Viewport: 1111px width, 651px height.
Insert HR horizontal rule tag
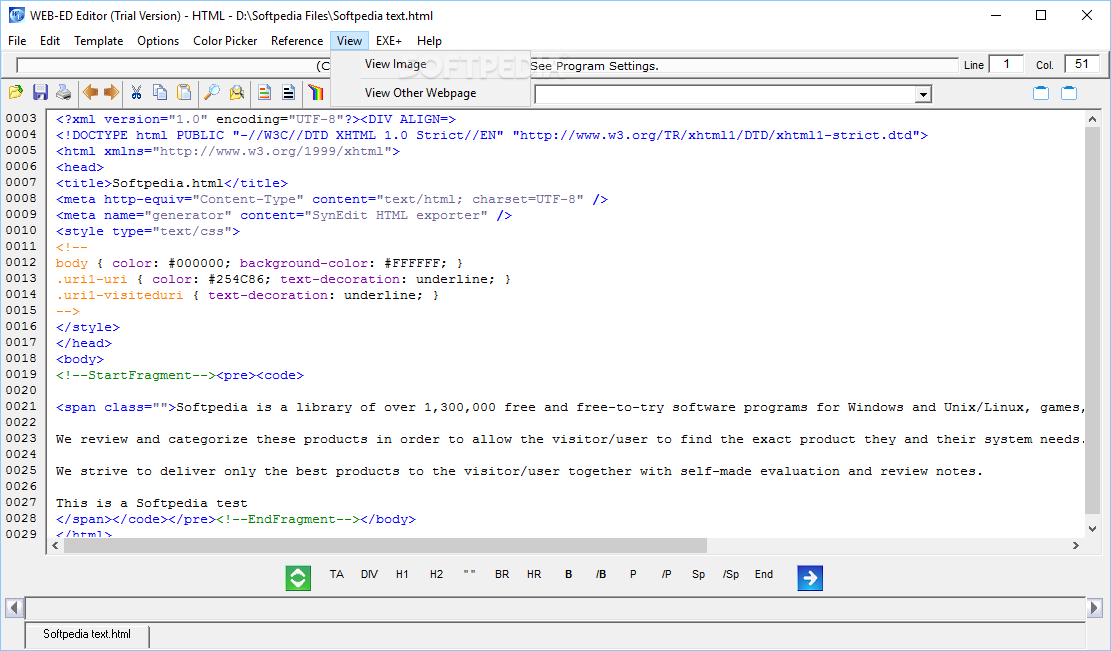click(x=534, y=574)
